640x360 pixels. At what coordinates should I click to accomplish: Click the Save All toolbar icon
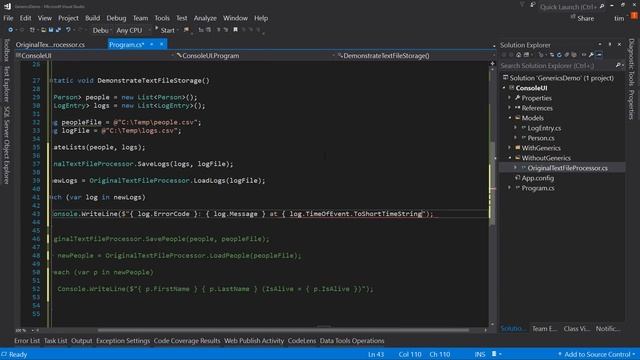pyautogui.click(x=58, y=30)
